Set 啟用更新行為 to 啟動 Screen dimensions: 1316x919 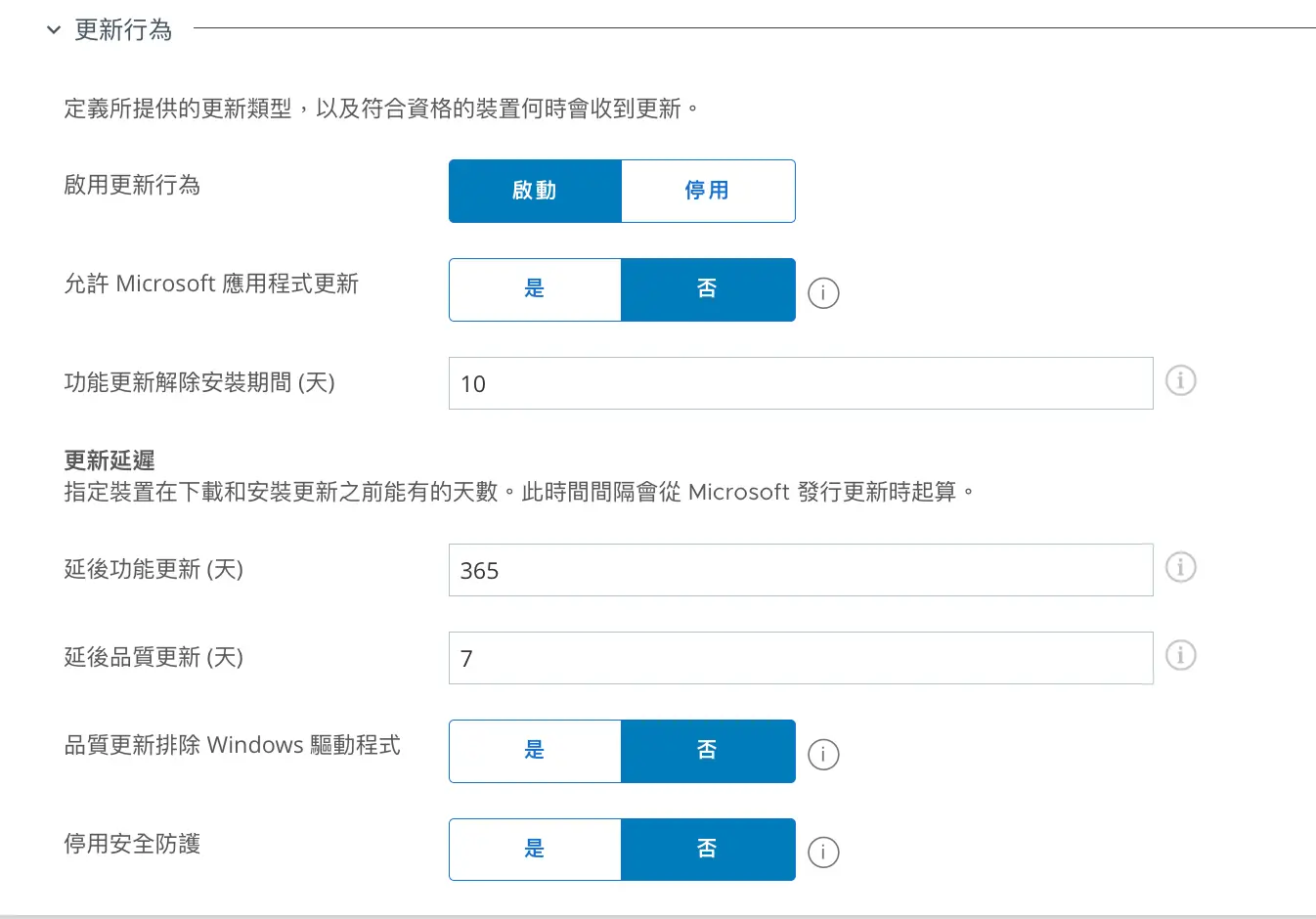[535, 191]
